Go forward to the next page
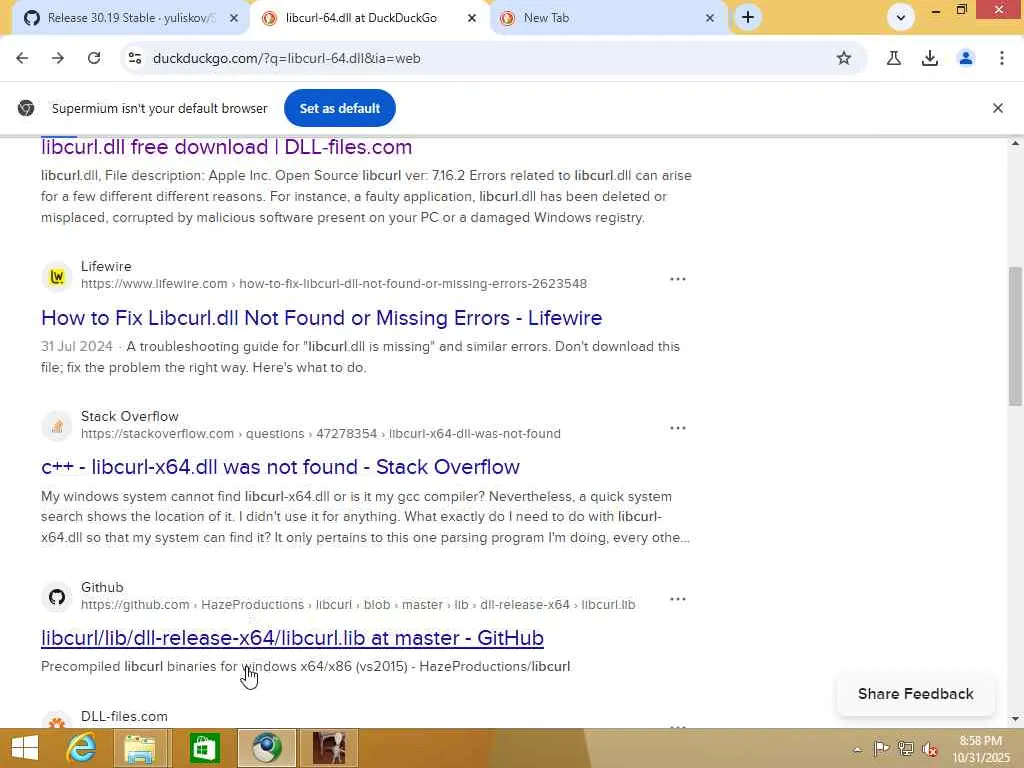This screenshot has height=768, width=1024. (x=58, y=58)
